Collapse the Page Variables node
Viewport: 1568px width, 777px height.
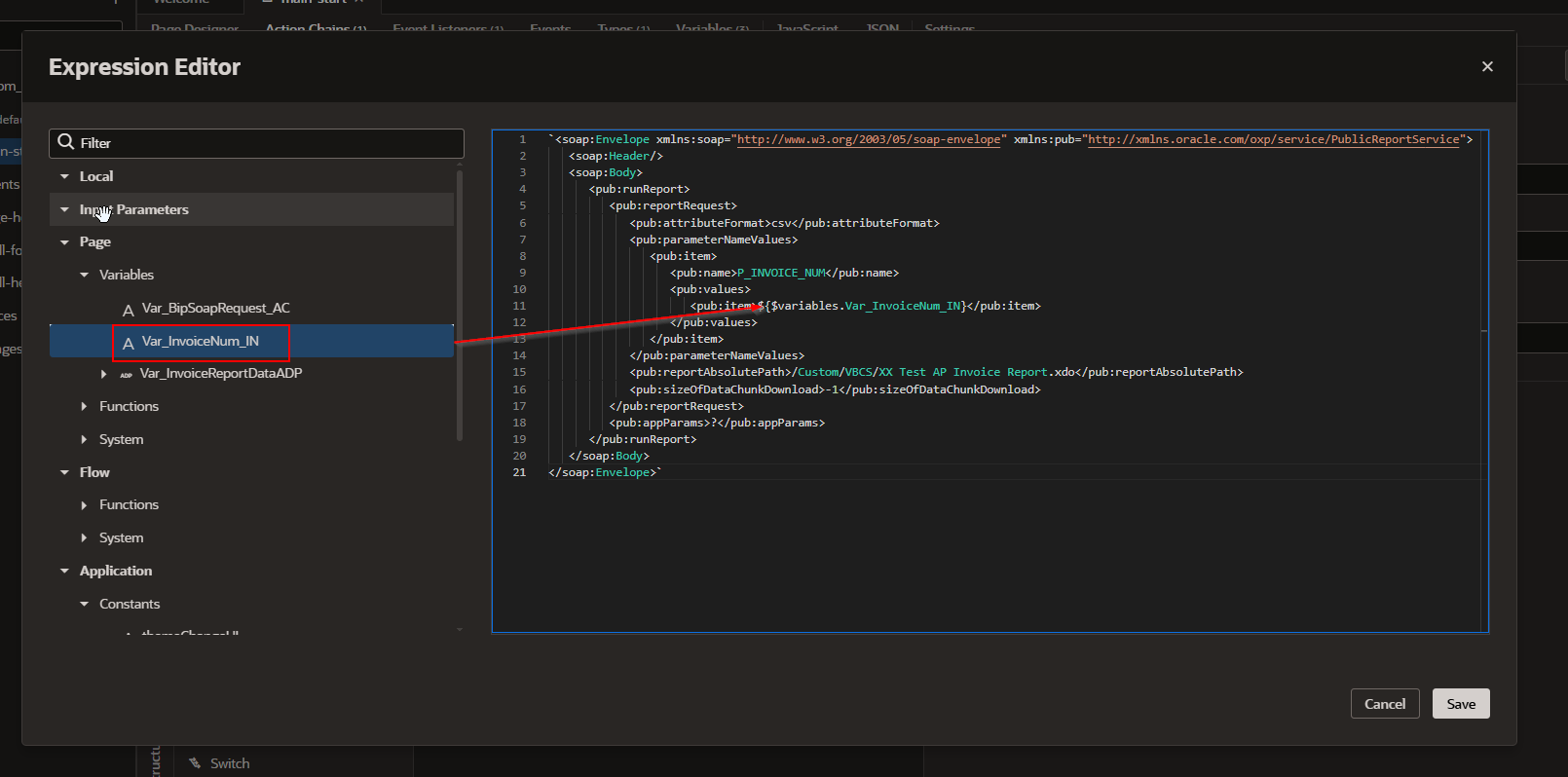tap(84, 275)
